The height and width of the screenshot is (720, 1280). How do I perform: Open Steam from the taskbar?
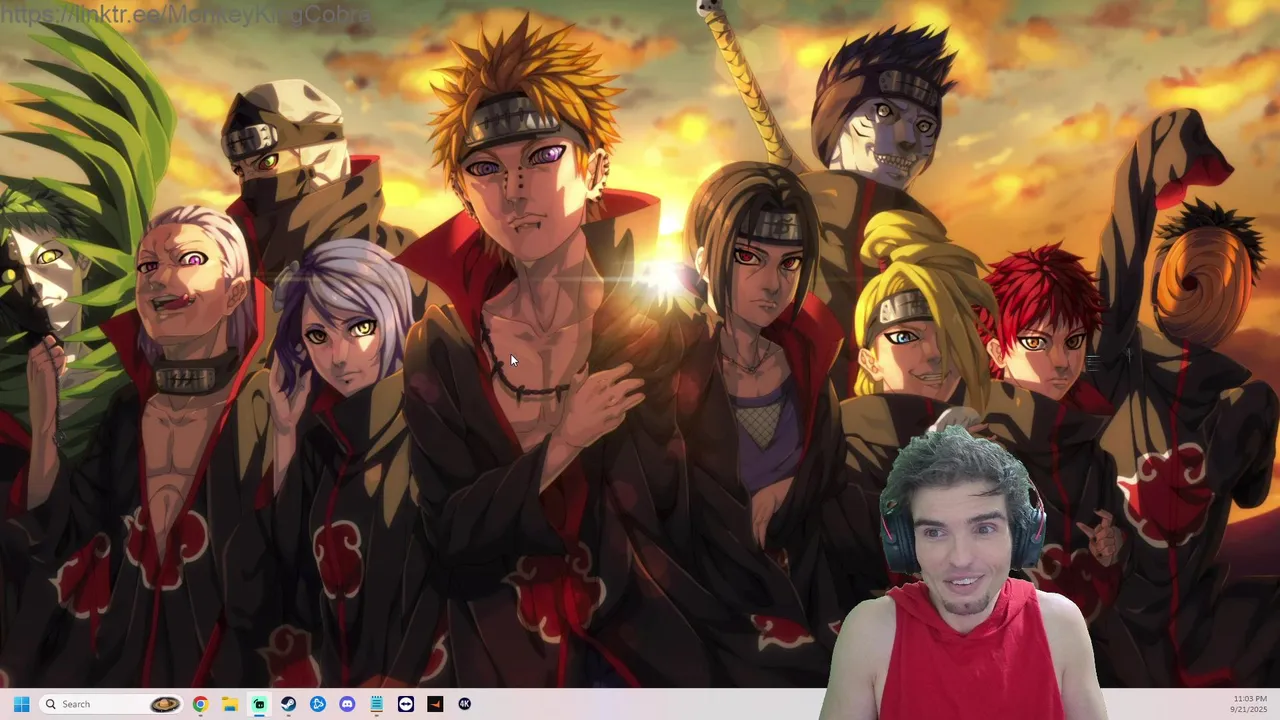[288, 704]
